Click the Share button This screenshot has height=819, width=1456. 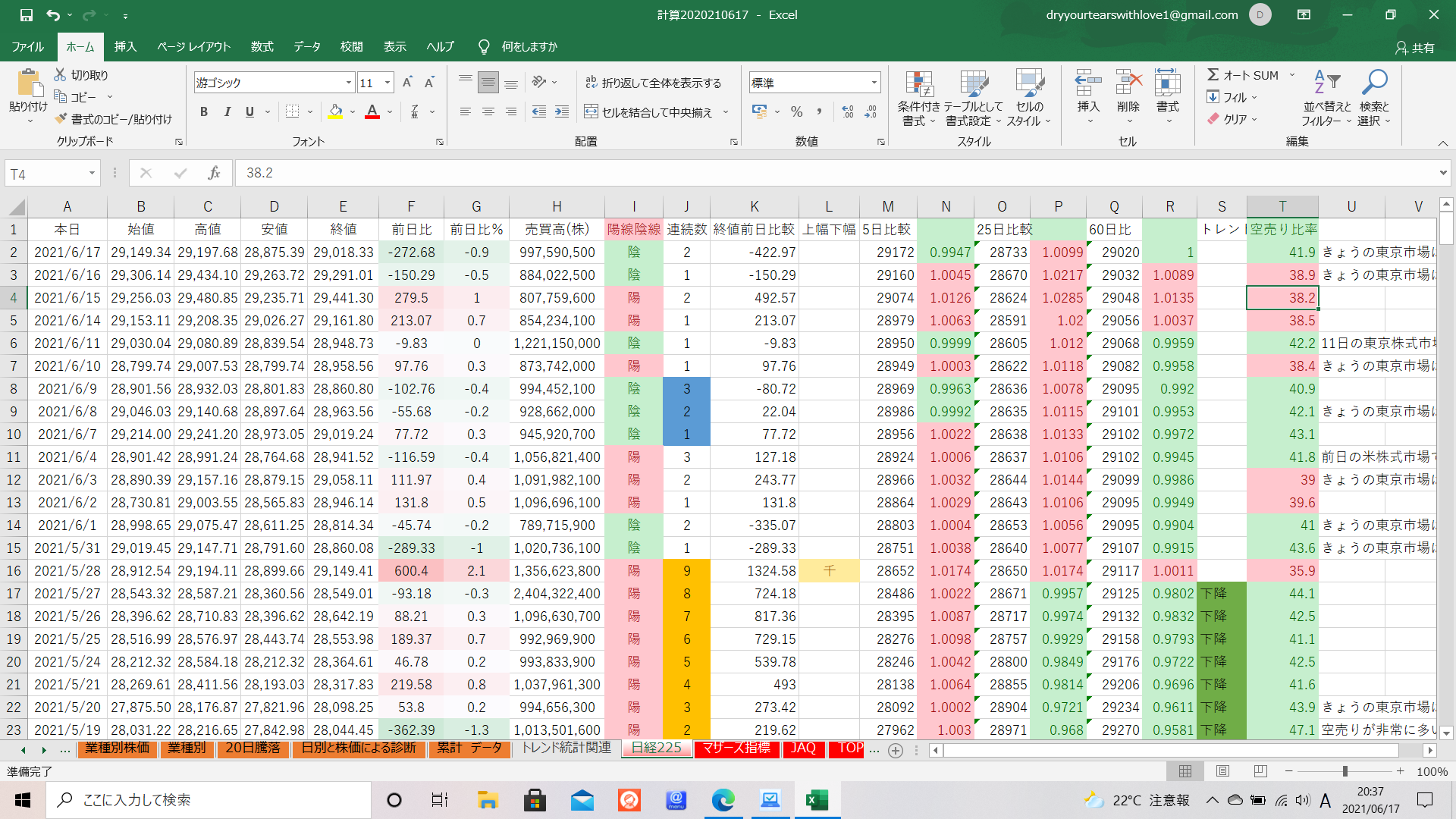click(1415, 47)
